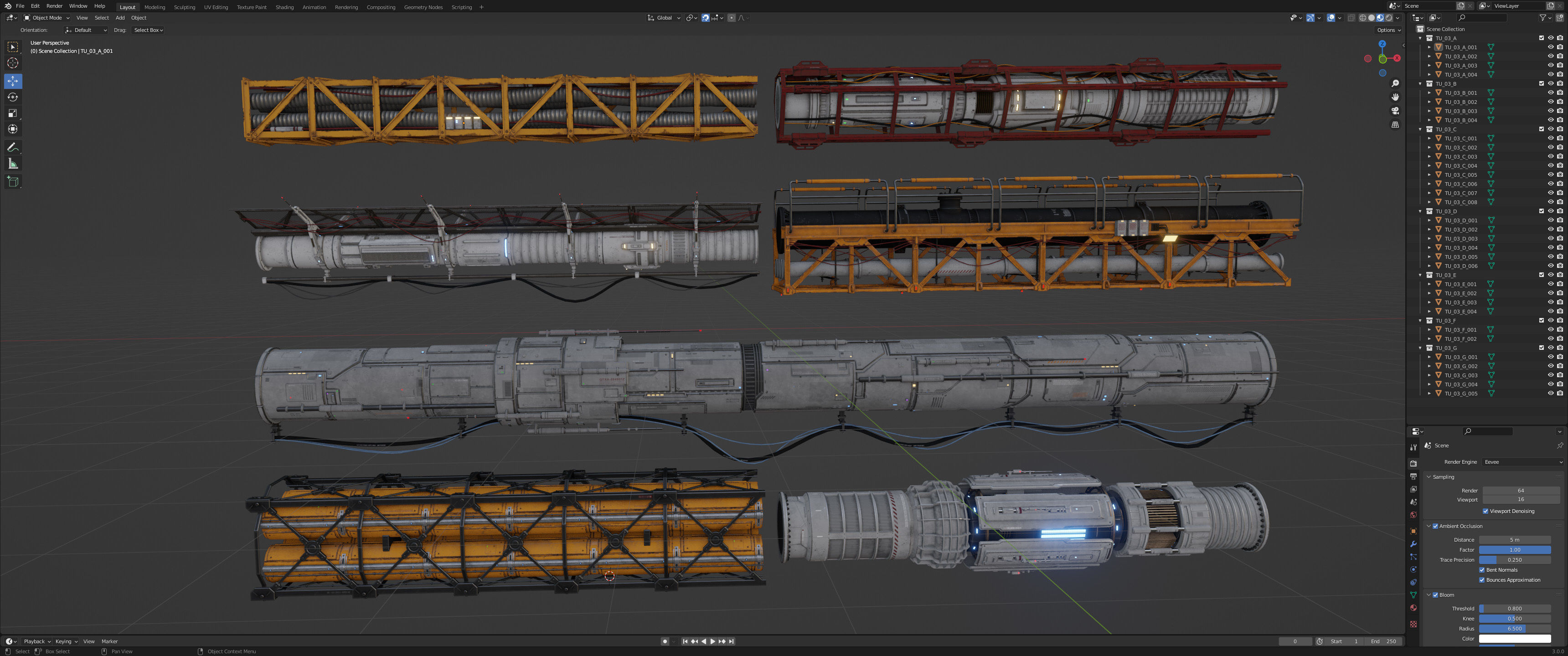Open the Tool properties tab

click(x=1413, y=447)
